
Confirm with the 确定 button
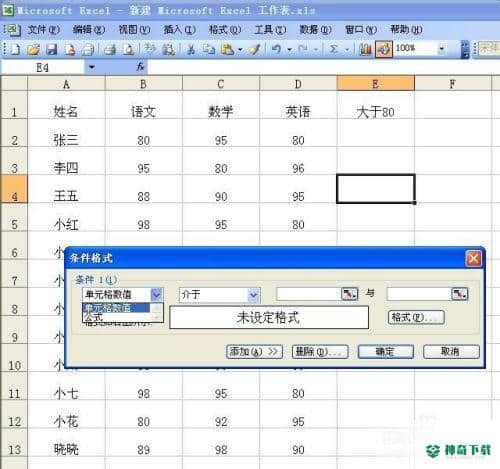386,352
